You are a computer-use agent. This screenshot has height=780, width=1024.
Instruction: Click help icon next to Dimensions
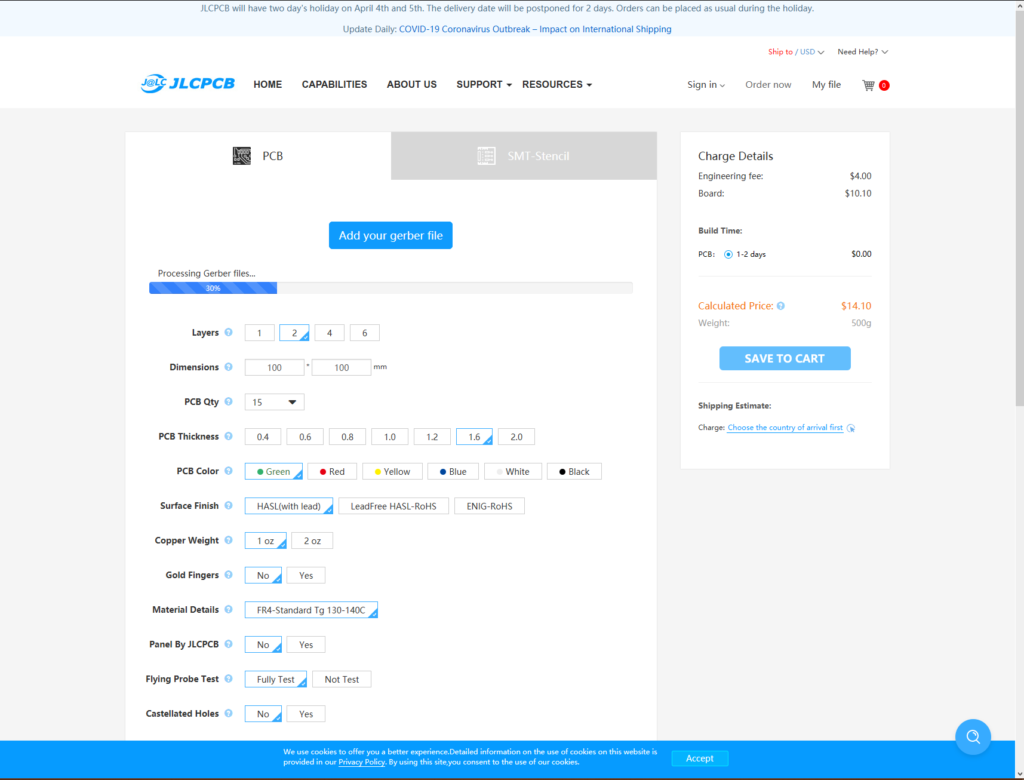click(229, 366)
